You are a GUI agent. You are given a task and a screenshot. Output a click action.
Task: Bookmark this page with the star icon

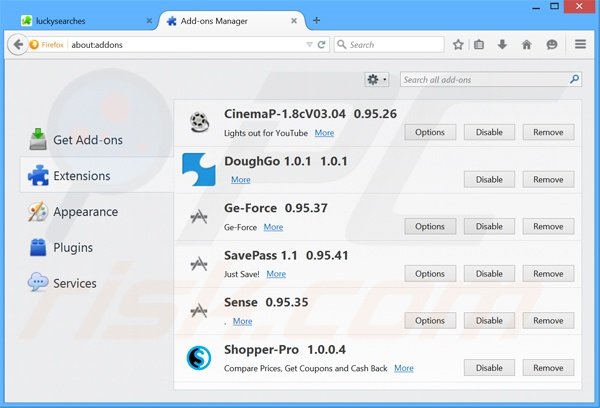(458, 45)
